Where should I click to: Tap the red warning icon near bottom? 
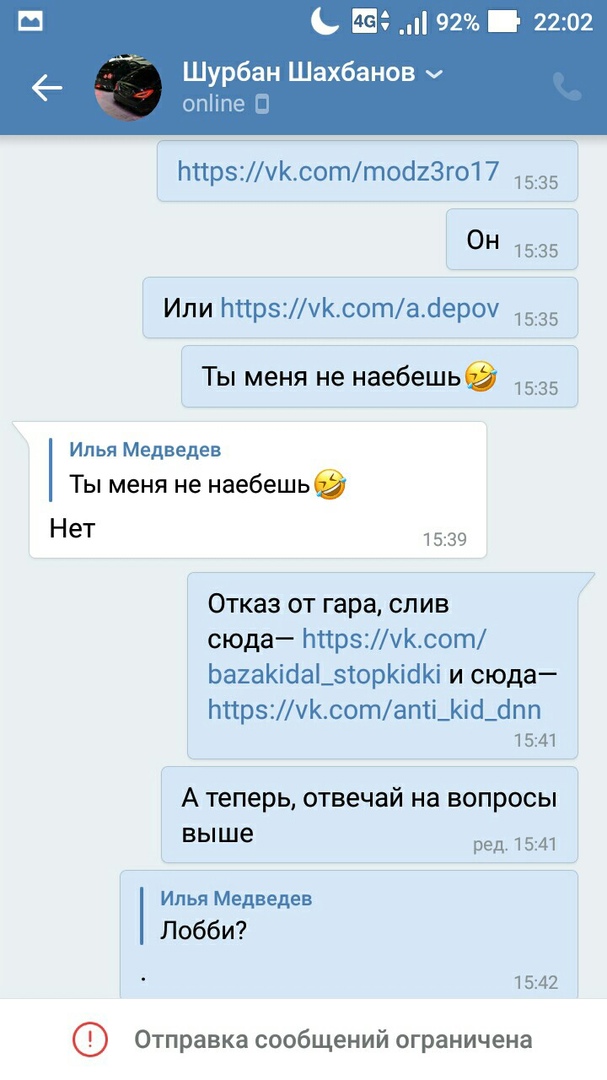90,1039
